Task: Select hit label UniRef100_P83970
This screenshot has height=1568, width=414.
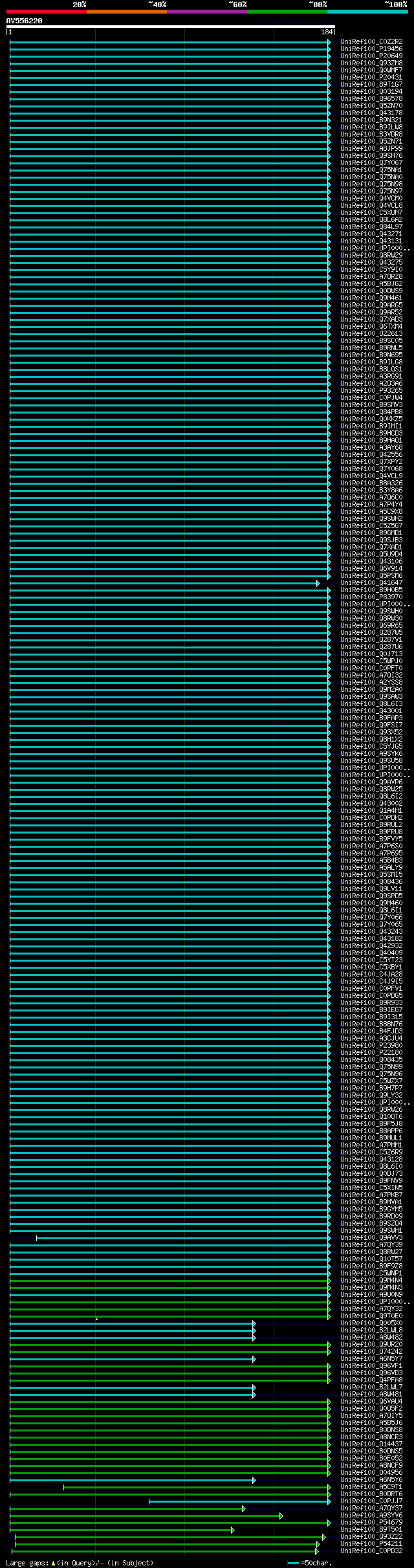Action: 371,597
